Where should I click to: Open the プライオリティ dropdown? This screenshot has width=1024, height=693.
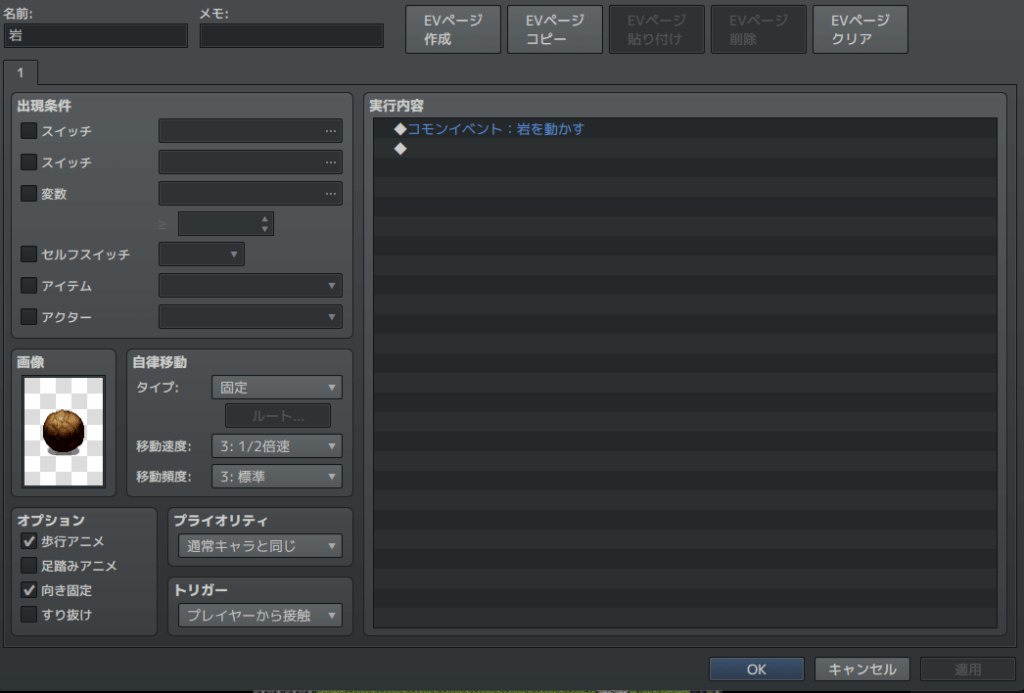tap(259, 546)
